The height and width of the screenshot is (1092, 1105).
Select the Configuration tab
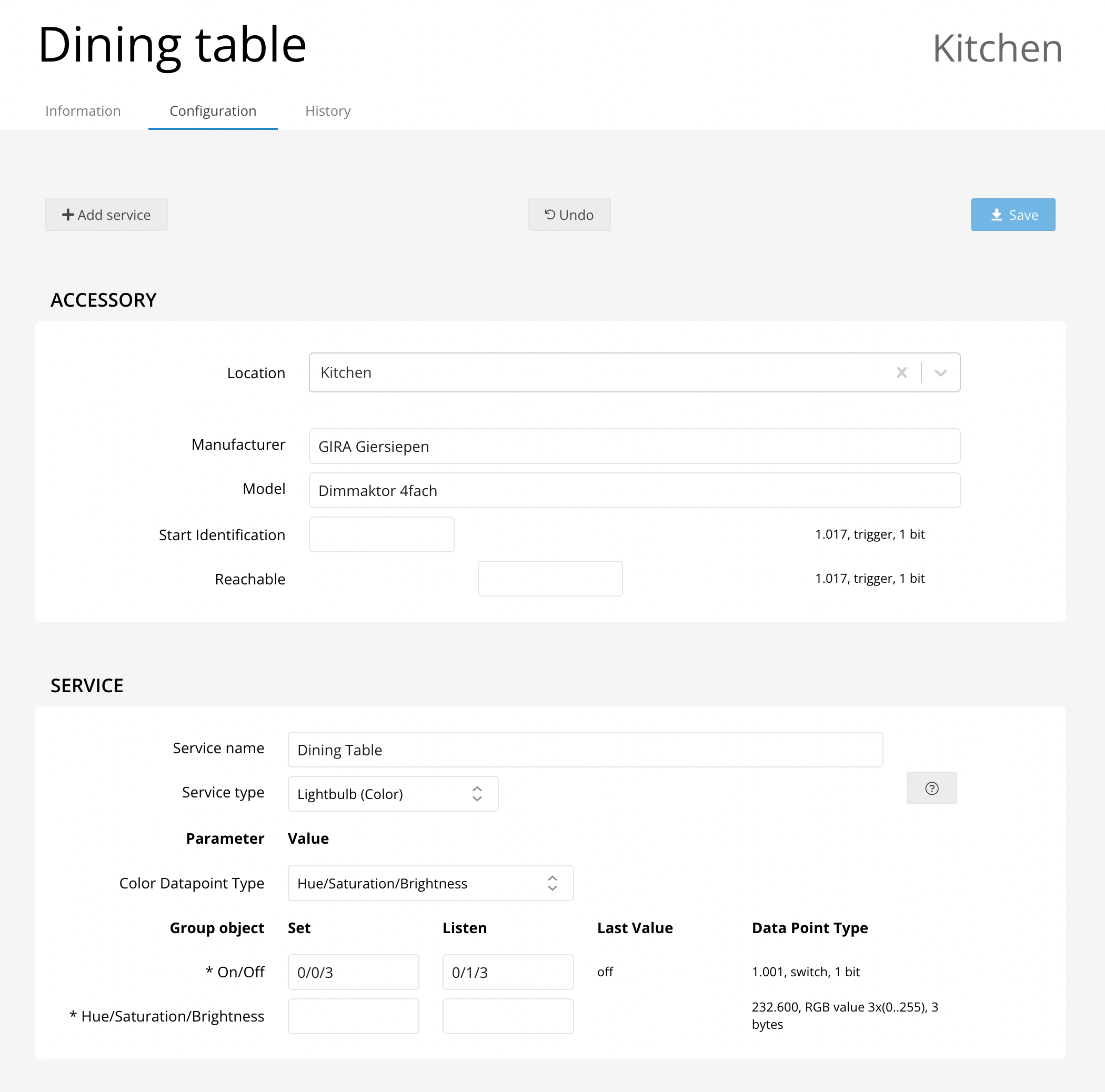coord(213,111)
